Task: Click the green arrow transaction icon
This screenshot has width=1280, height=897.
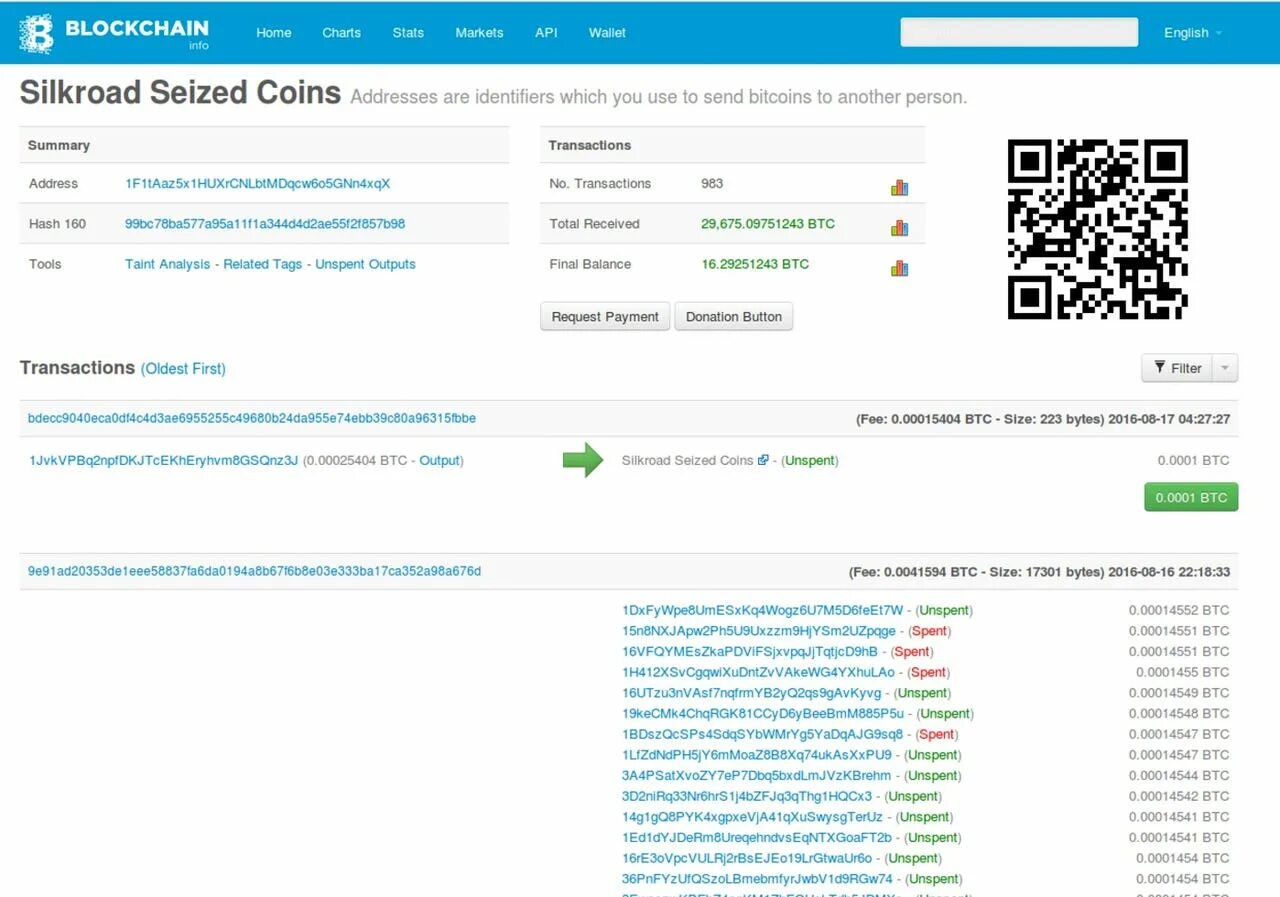Action: click(x=583, y=460)
